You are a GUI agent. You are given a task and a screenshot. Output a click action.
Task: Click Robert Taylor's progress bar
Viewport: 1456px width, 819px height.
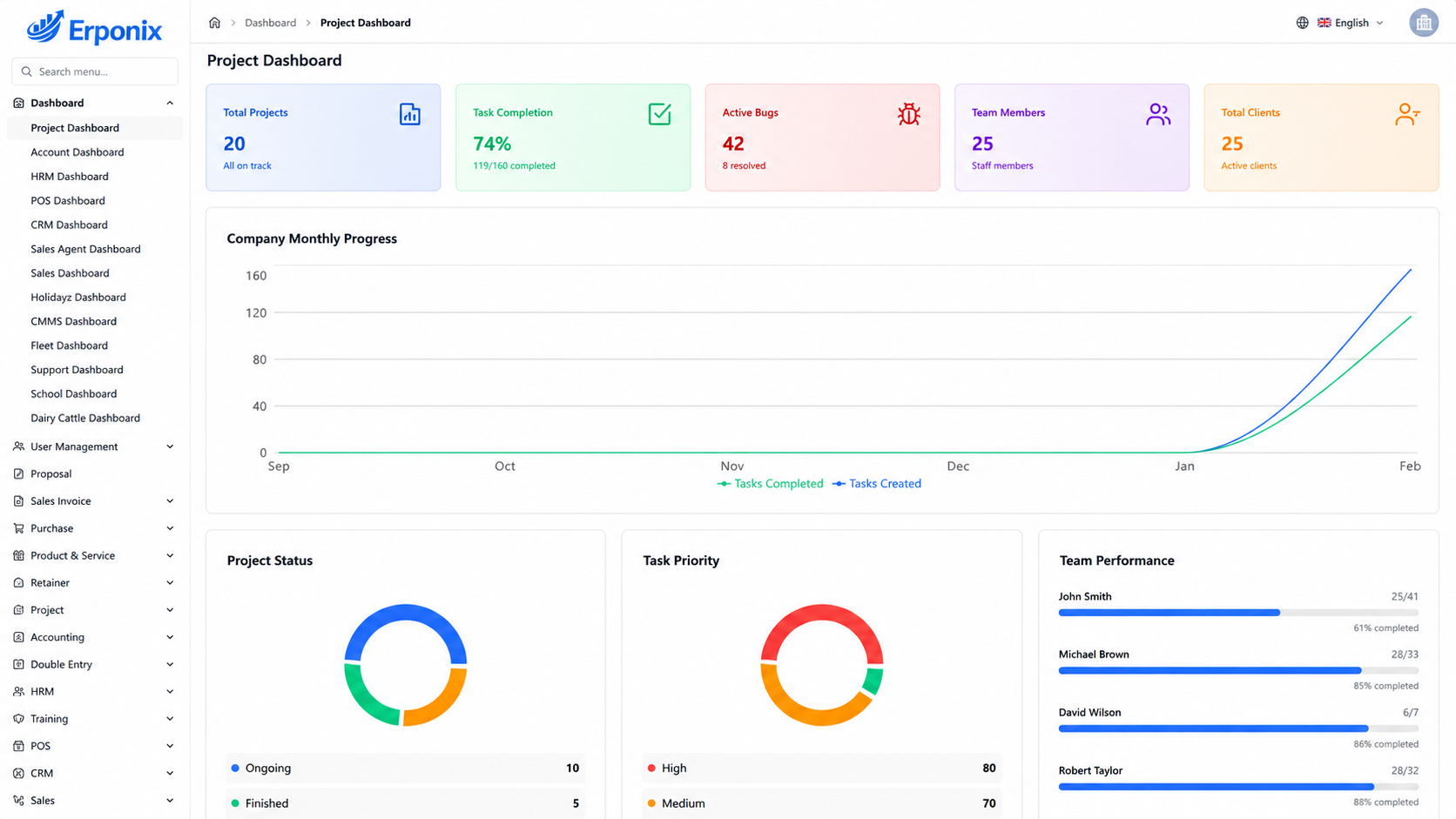1238,787
